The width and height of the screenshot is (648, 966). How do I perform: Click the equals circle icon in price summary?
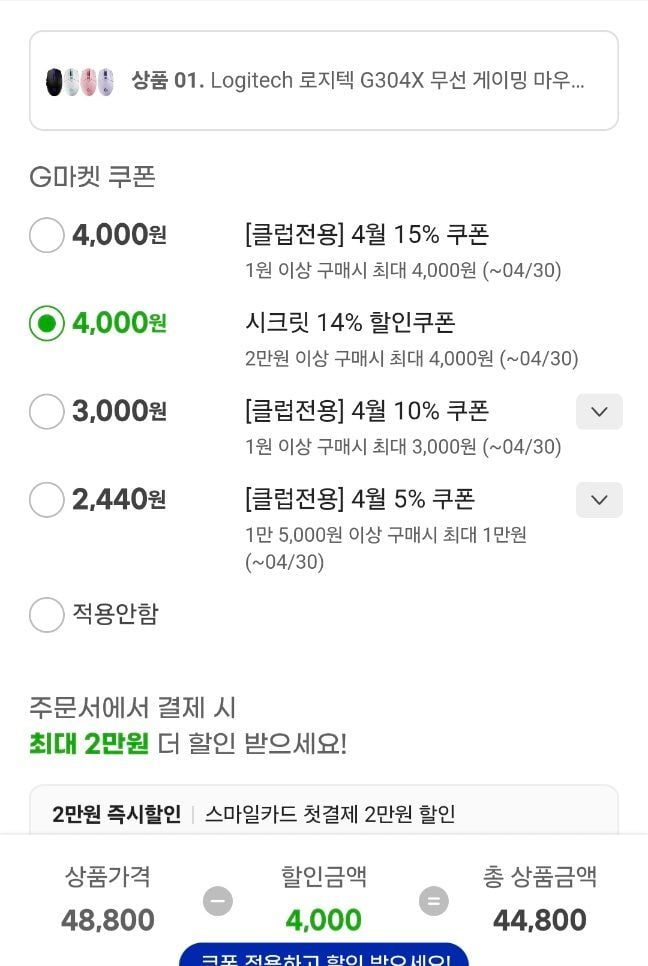[433, 901]
